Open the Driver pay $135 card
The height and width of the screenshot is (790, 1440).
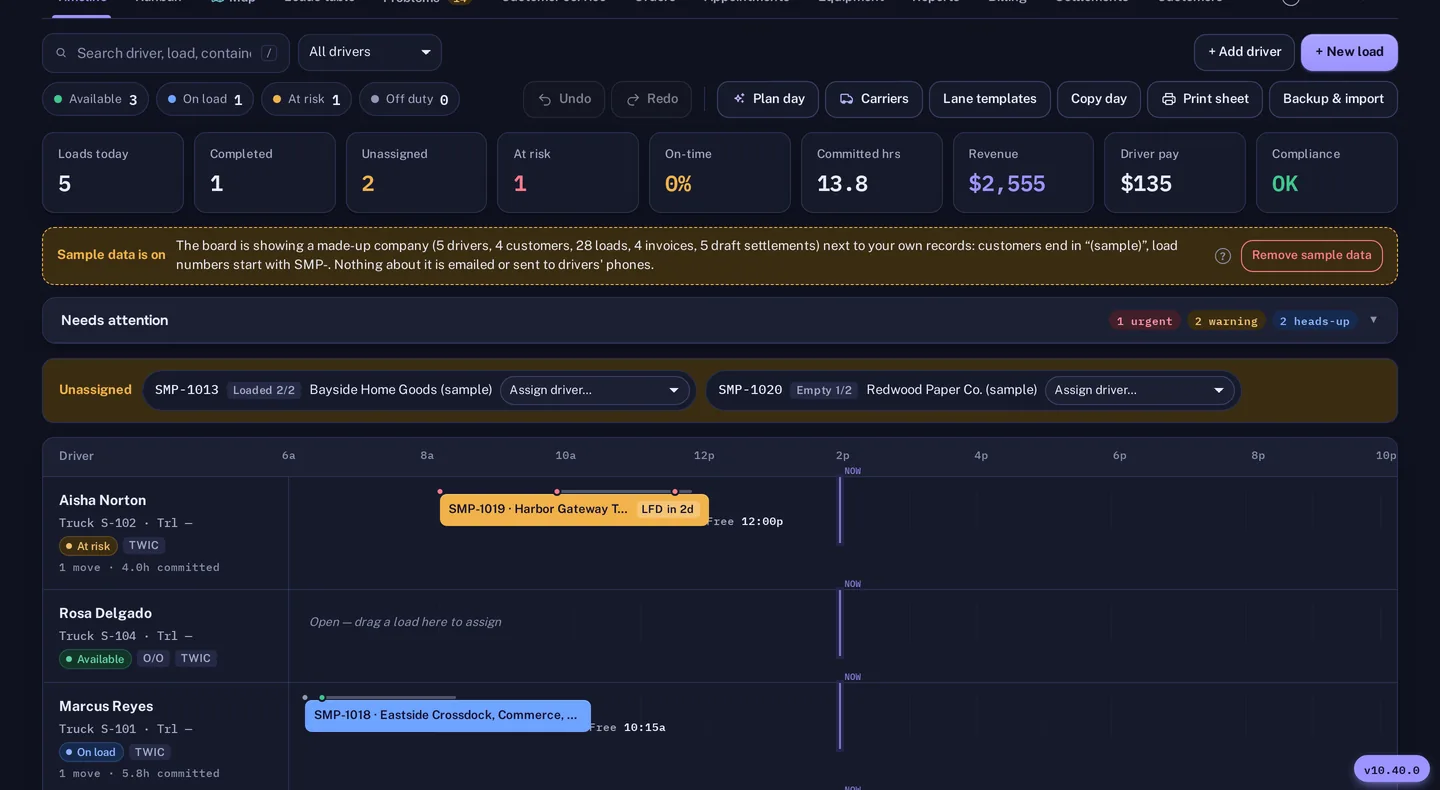(x=1175, y=172)
